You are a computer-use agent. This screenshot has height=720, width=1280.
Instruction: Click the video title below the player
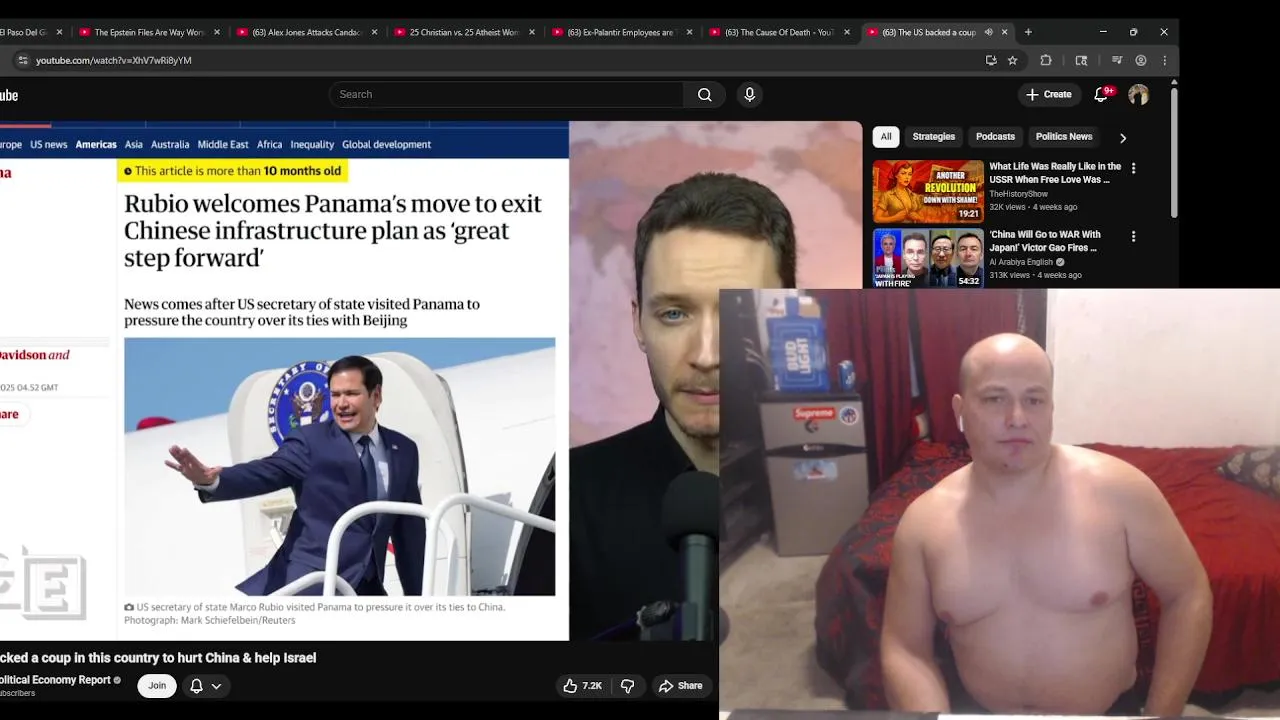(x=158, y=658)
